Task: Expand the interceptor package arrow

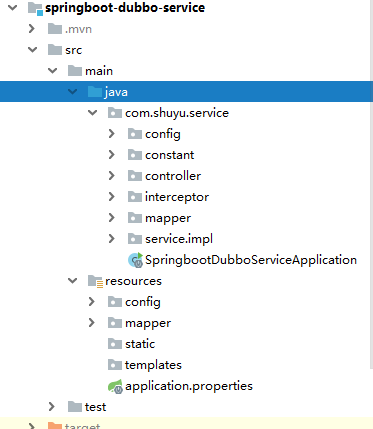Action: 112,197
